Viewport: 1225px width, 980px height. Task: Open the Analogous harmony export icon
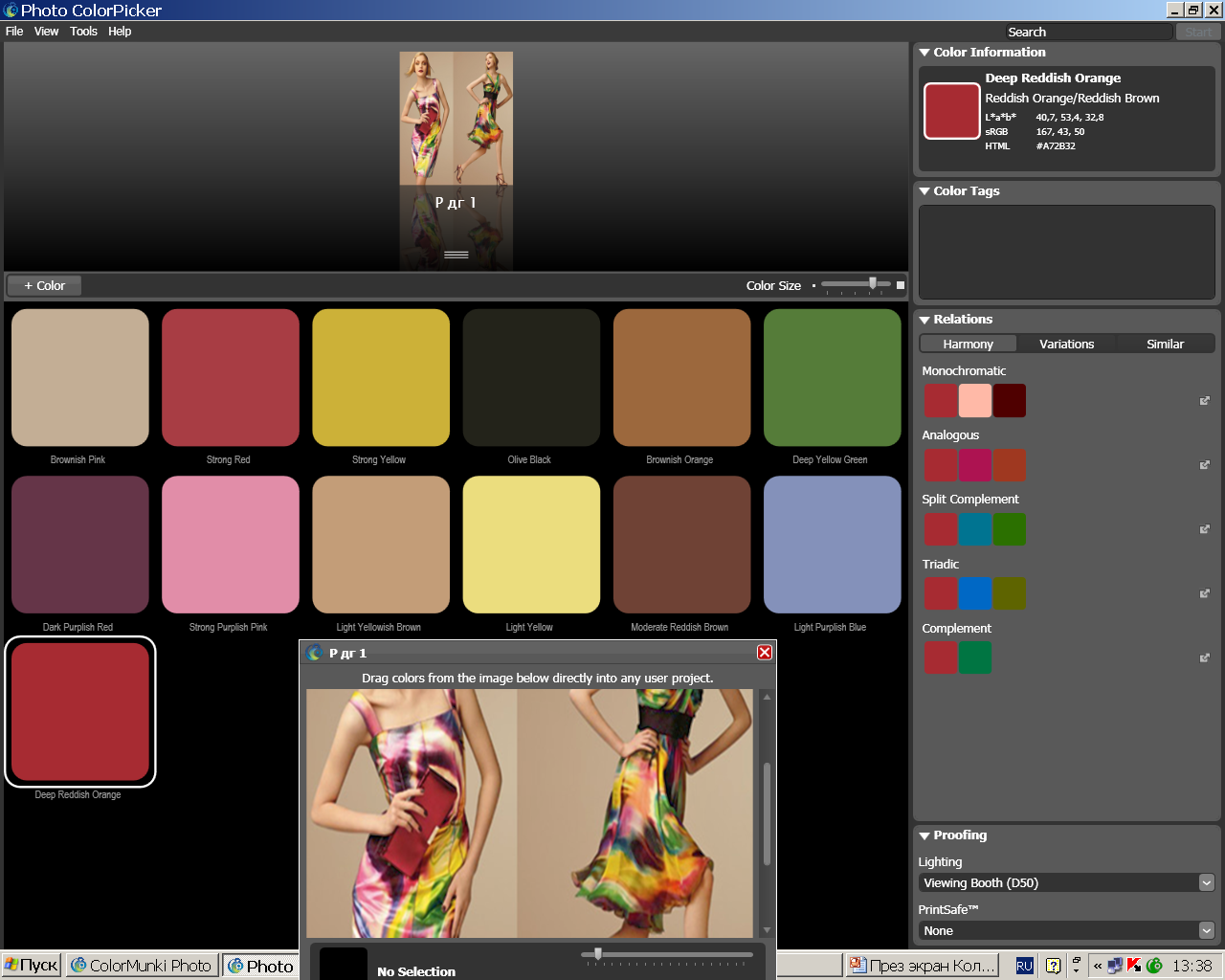pyautogui.click(x=1205, y=465)
